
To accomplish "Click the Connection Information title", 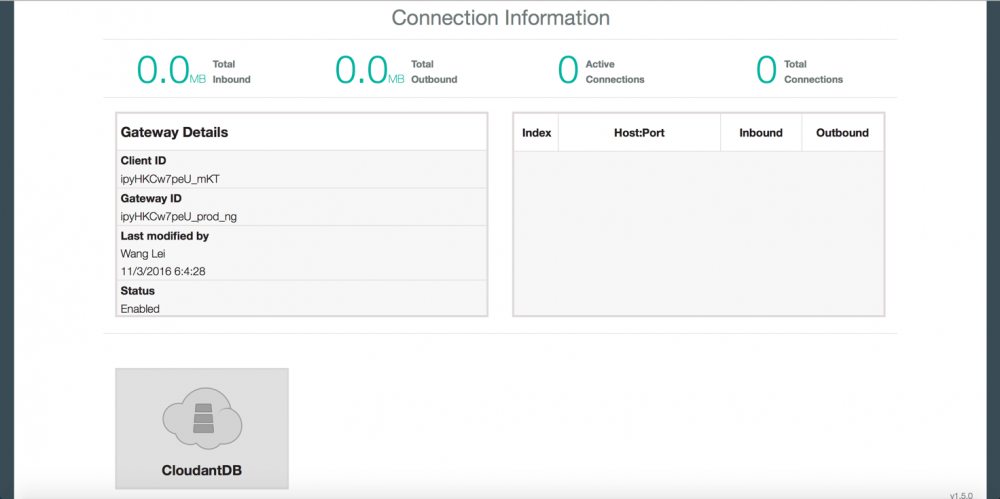I will 501,17.
